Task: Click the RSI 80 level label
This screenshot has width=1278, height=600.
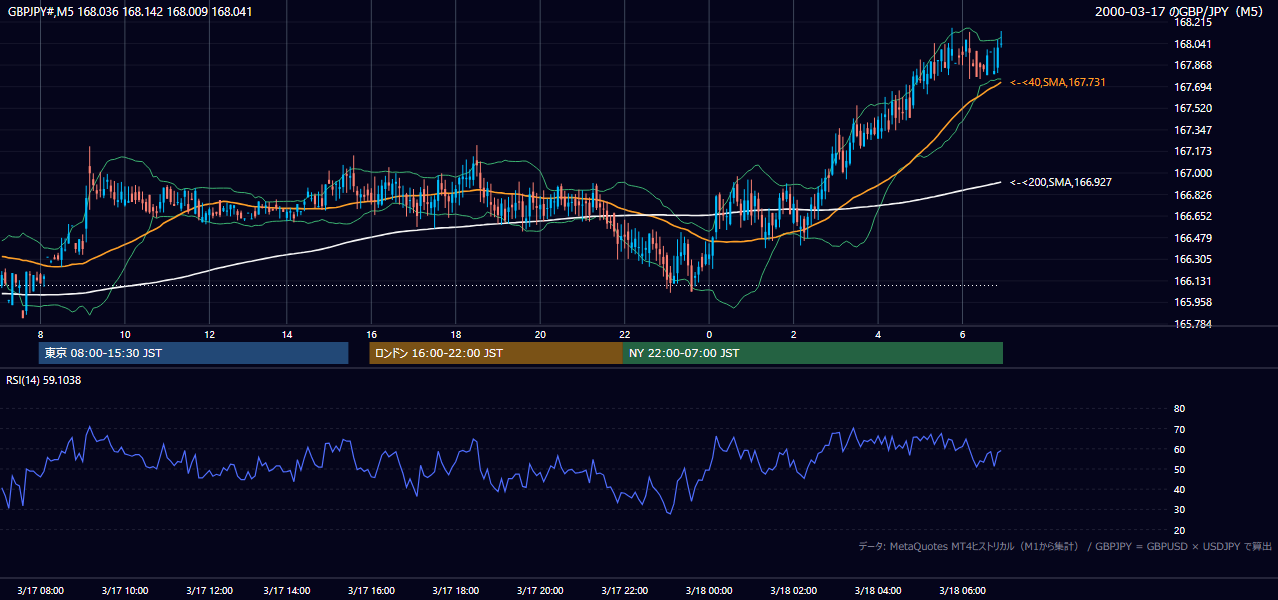Action: [1179, 409]
